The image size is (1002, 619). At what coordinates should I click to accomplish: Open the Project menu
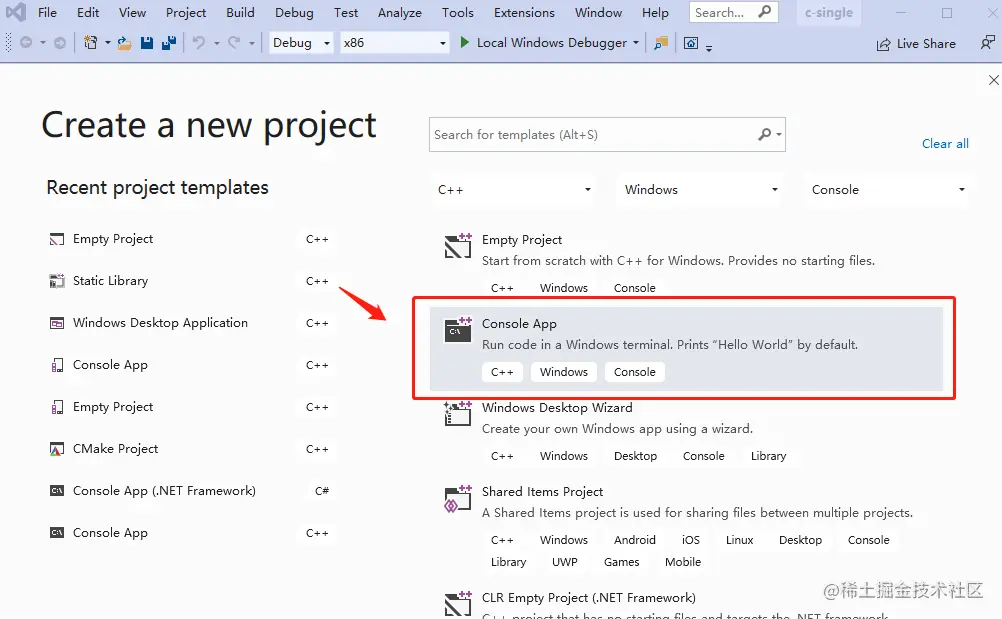(185, 12)
